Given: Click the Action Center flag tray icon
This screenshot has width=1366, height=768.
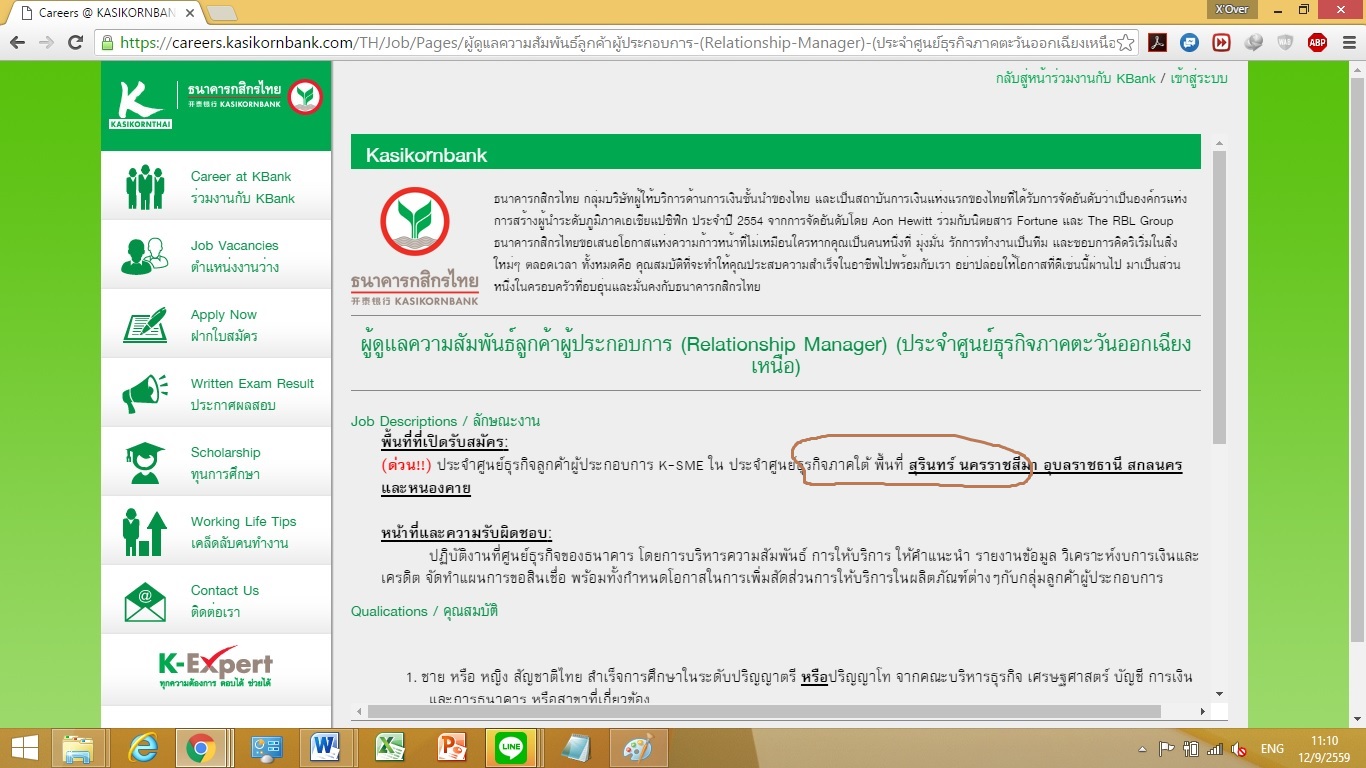Looking at the screenshot, I should [1166, 748].
